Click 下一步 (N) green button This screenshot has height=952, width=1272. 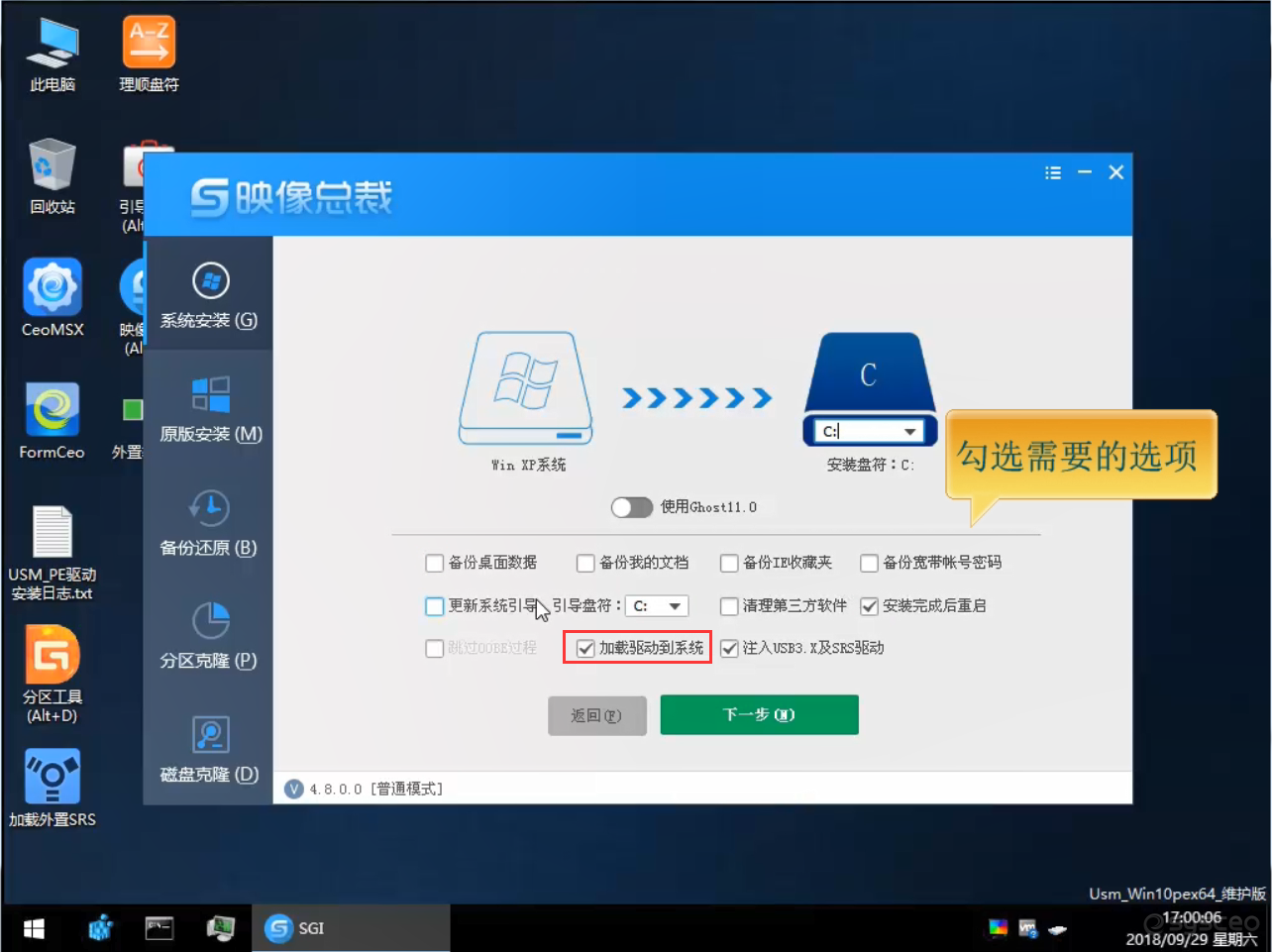point(759,714)
